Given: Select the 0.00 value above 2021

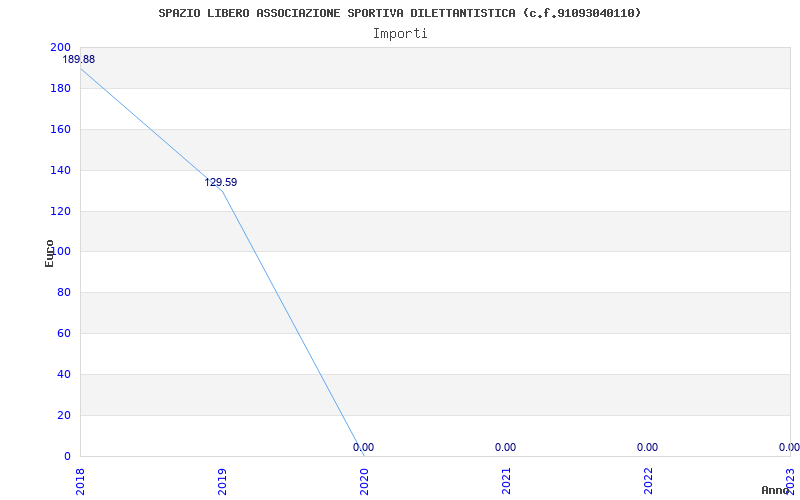Looking at the screenshot, I should (x=505, y=447).
